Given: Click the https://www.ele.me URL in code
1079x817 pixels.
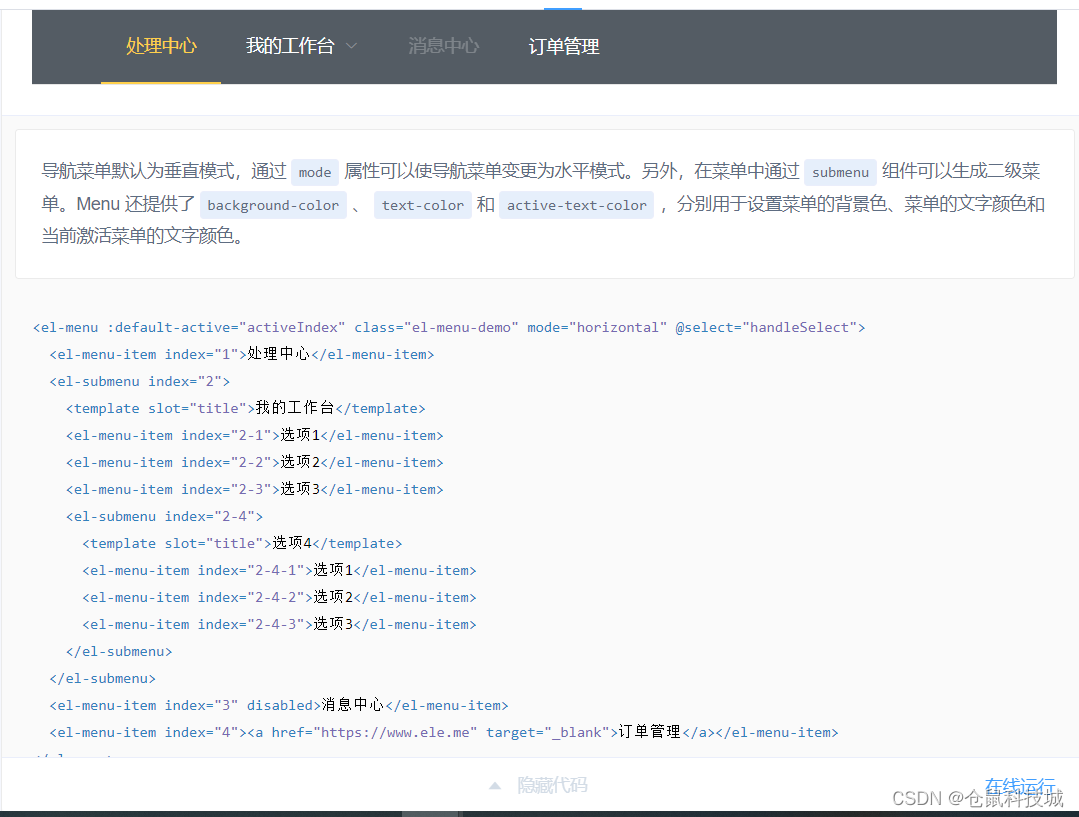Looking at the screenshot, I should pos(395,732).
